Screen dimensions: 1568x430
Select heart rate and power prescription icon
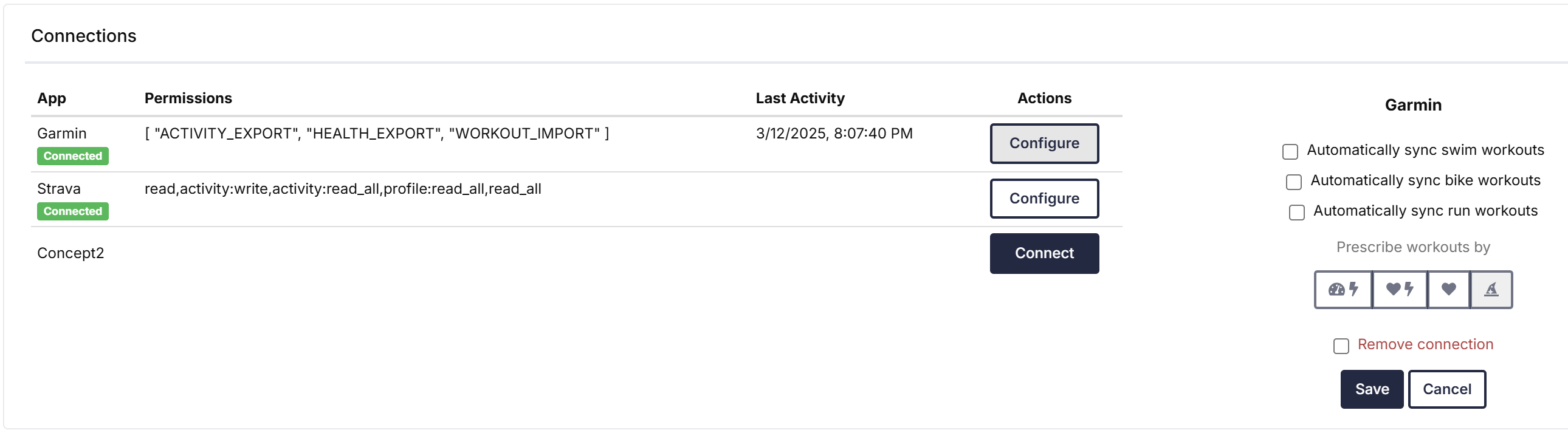(1400, 290)
